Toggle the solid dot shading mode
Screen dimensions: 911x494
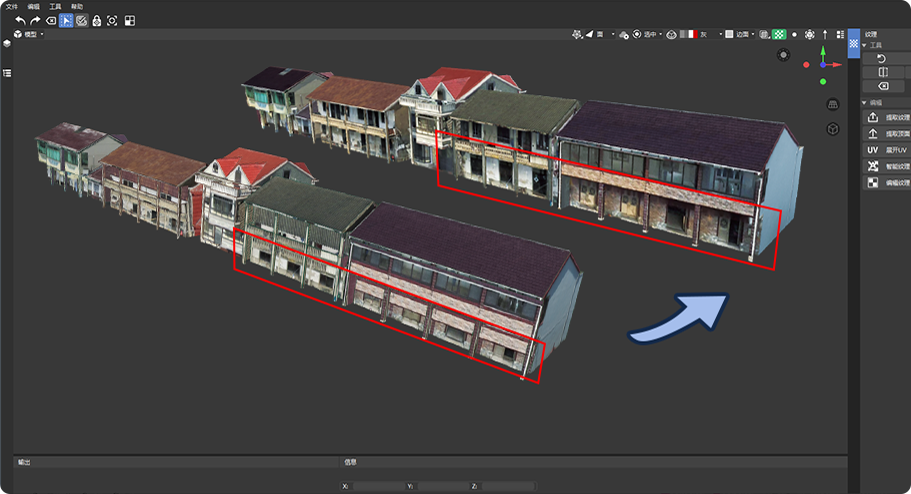pos(794,34)
